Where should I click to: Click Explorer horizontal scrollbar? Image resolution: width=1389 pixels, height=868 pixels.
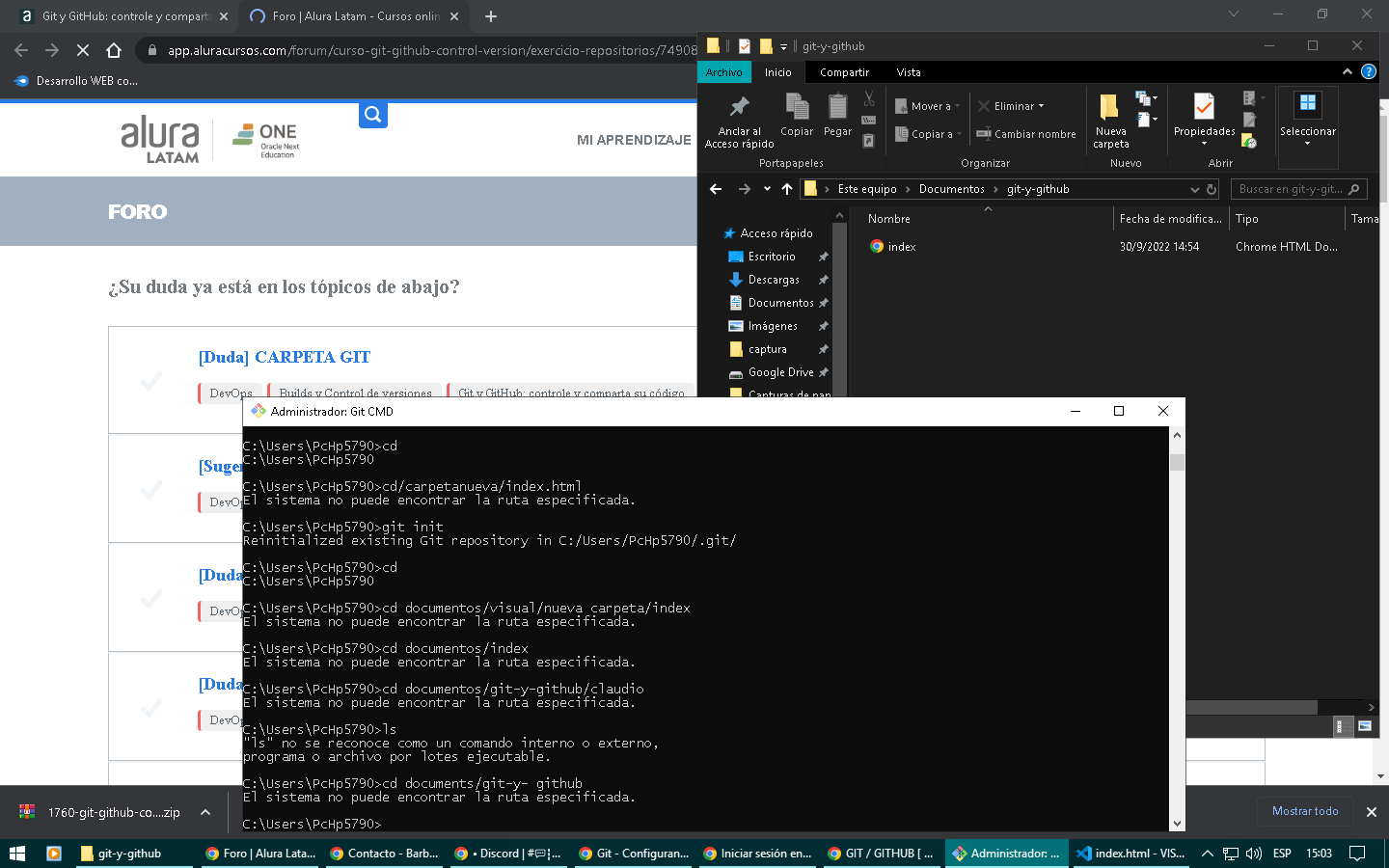(1251, 707)
